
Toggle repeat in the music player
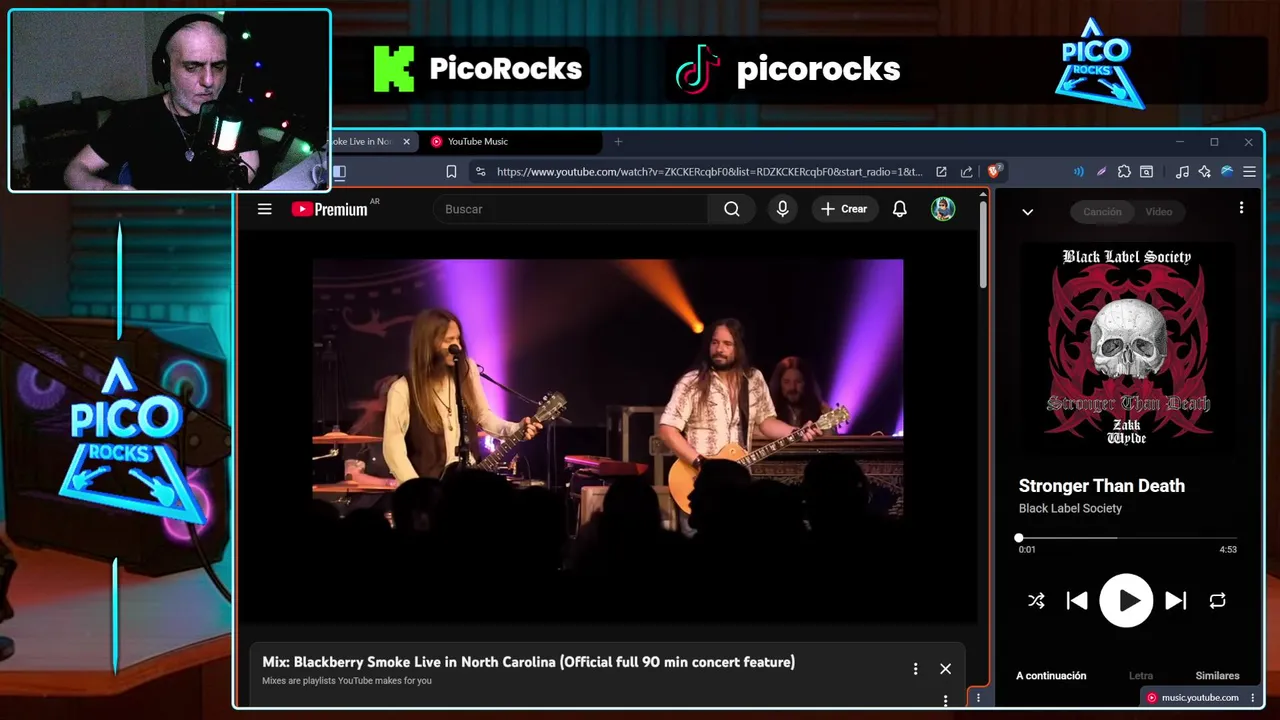1217,601
